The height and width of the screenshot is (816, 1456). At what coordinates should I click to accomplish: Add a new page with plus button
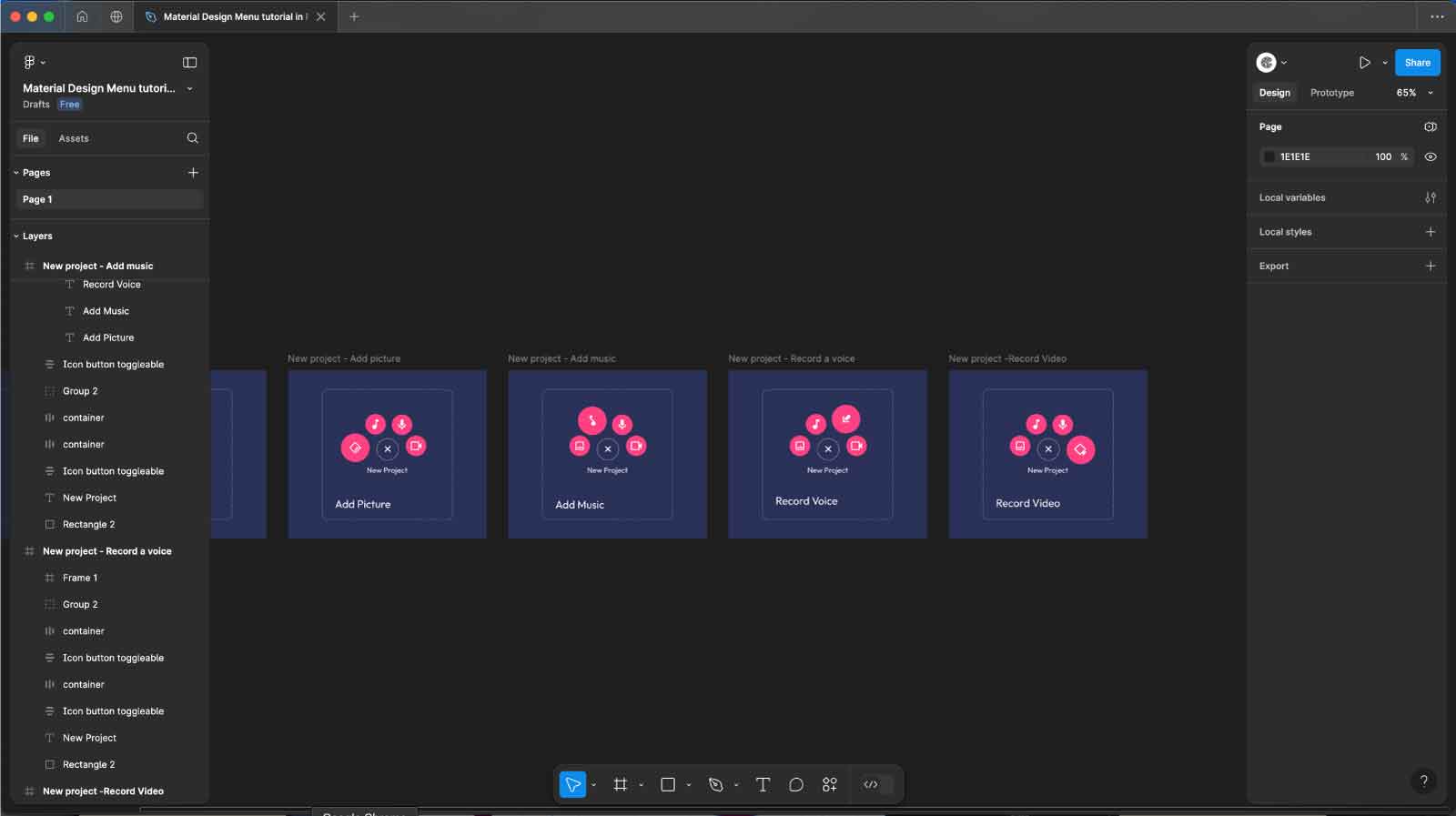[x=193, y=173]
